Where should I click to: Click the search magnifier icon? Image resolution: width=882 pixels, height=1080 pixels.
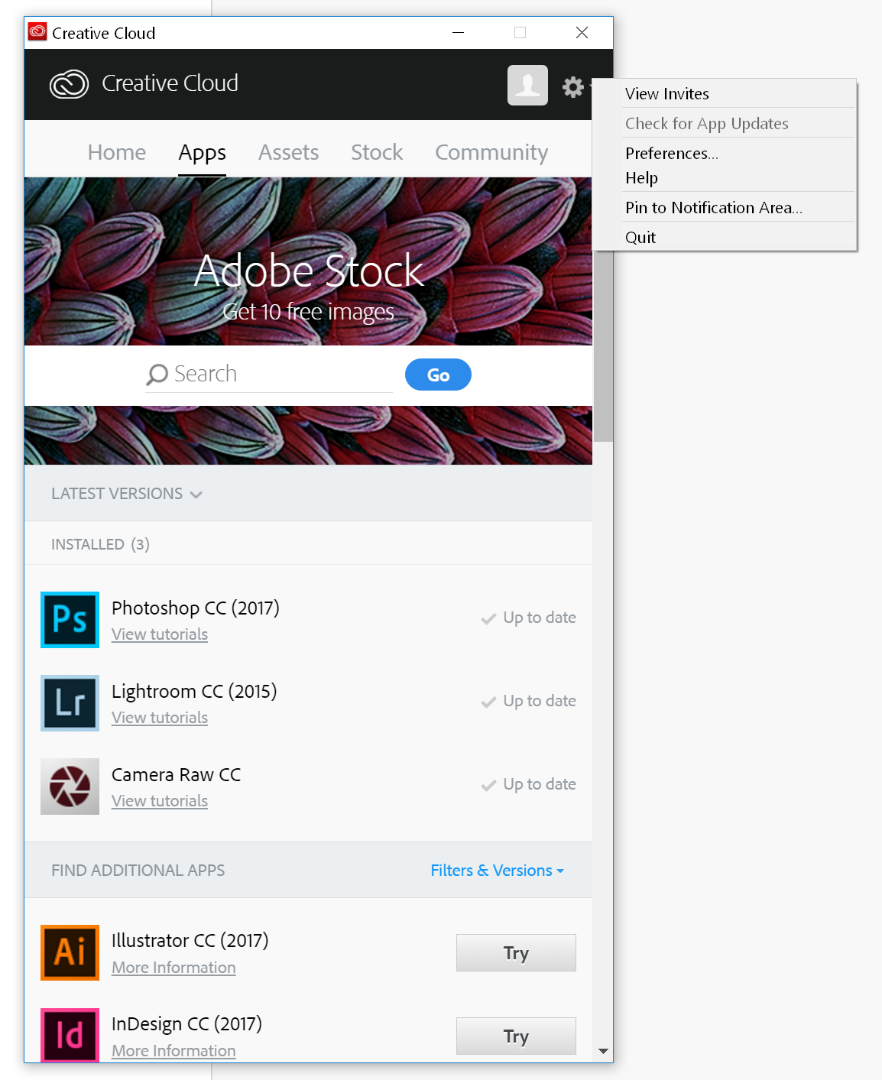(x=157, y=374)
